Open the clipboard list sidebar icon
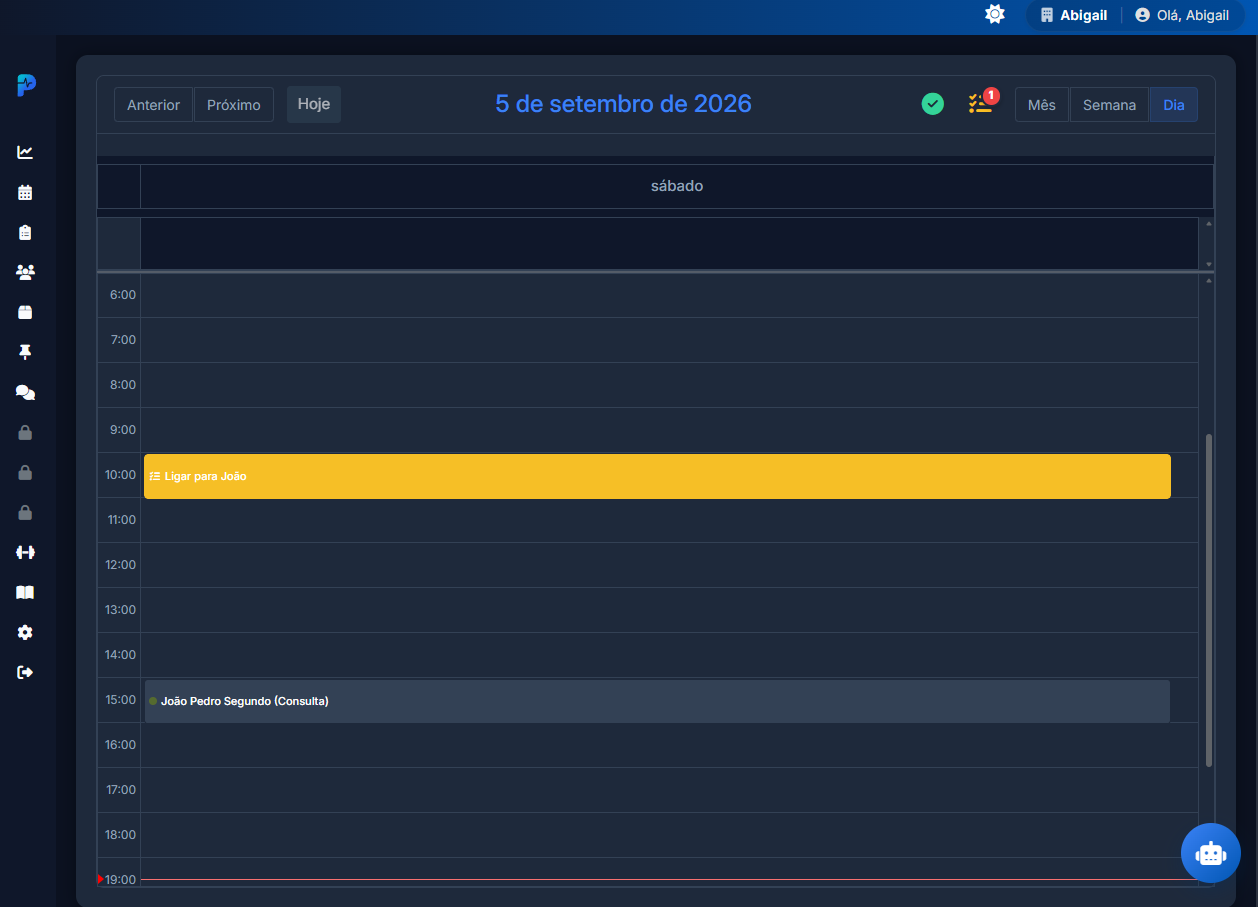Screen dimensions: 1258x907 point(25,232)
